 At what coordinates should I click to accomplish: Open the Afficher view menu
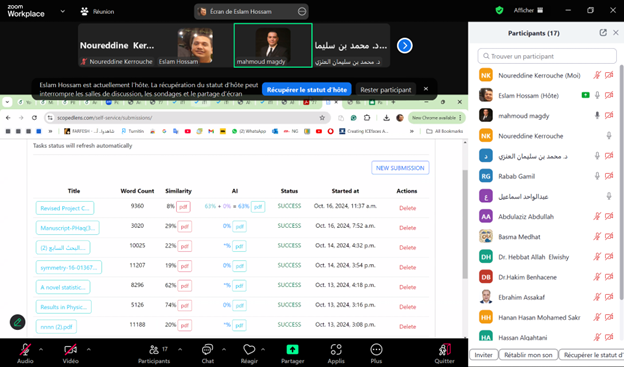(528, 10)
